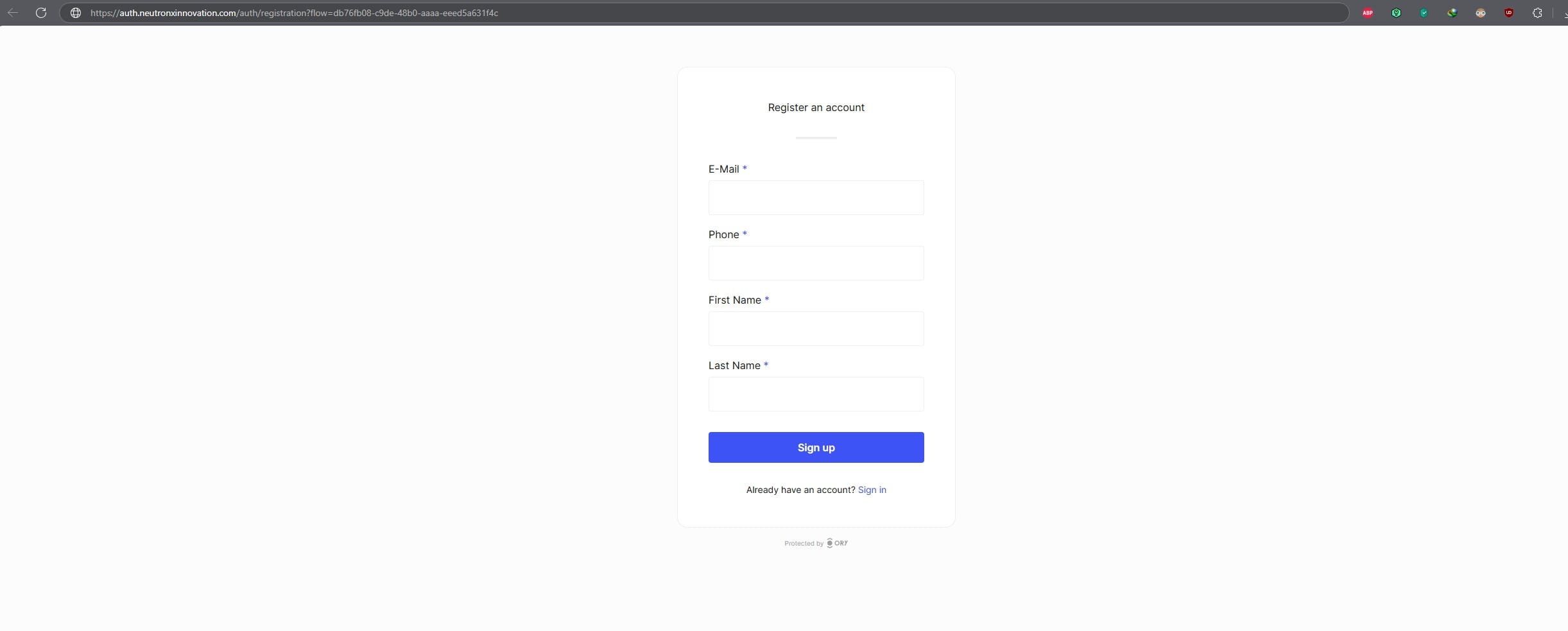Screen dimensions: 1568x631
Task: Click the browser profile avatar icon
Action: click(x=1480, y=13)
